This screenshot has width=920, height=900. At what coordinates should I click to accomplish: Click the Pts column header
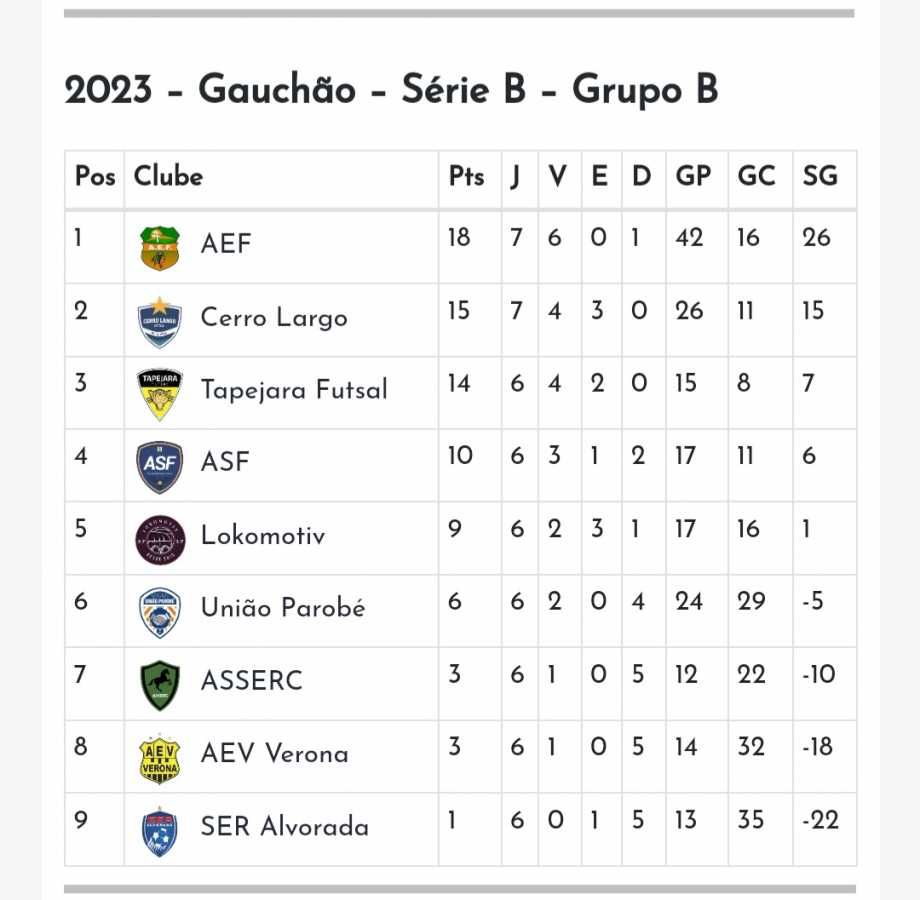[466, 177]
